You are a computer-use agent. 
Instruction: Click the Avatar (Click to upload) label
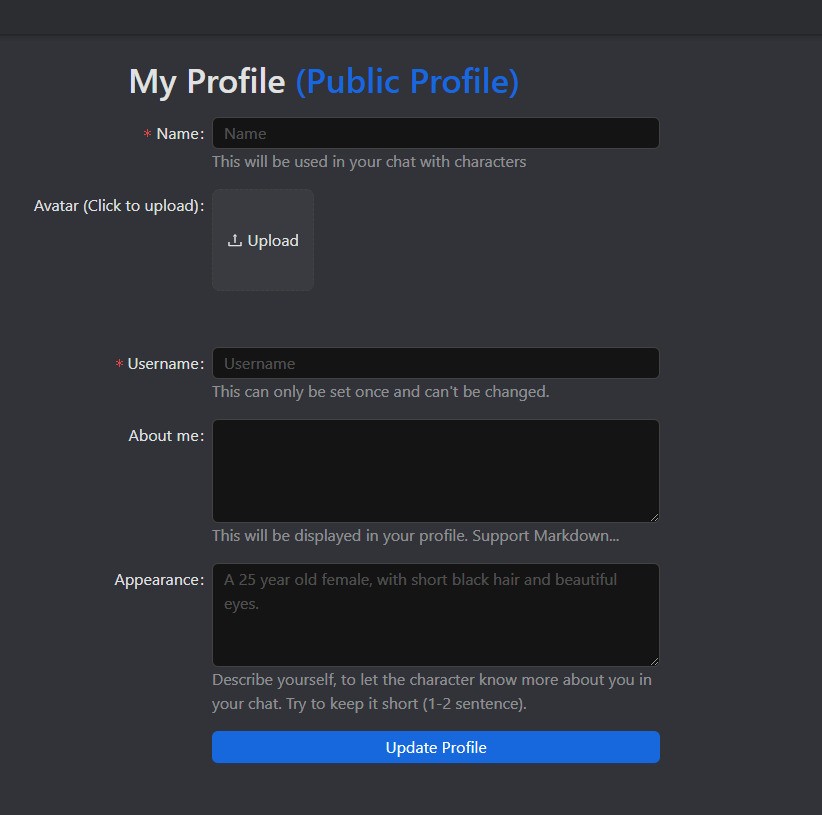[x=118, y=206]
